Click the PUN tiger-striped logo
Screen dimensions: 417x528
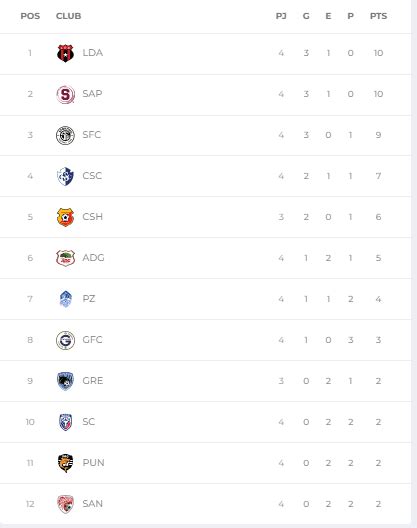65,463
